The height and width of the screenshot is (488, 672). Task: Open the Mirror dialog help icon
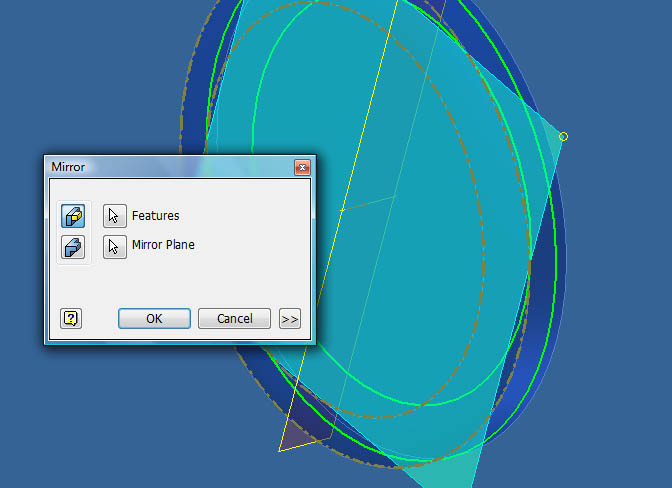(x=71, y=318)
